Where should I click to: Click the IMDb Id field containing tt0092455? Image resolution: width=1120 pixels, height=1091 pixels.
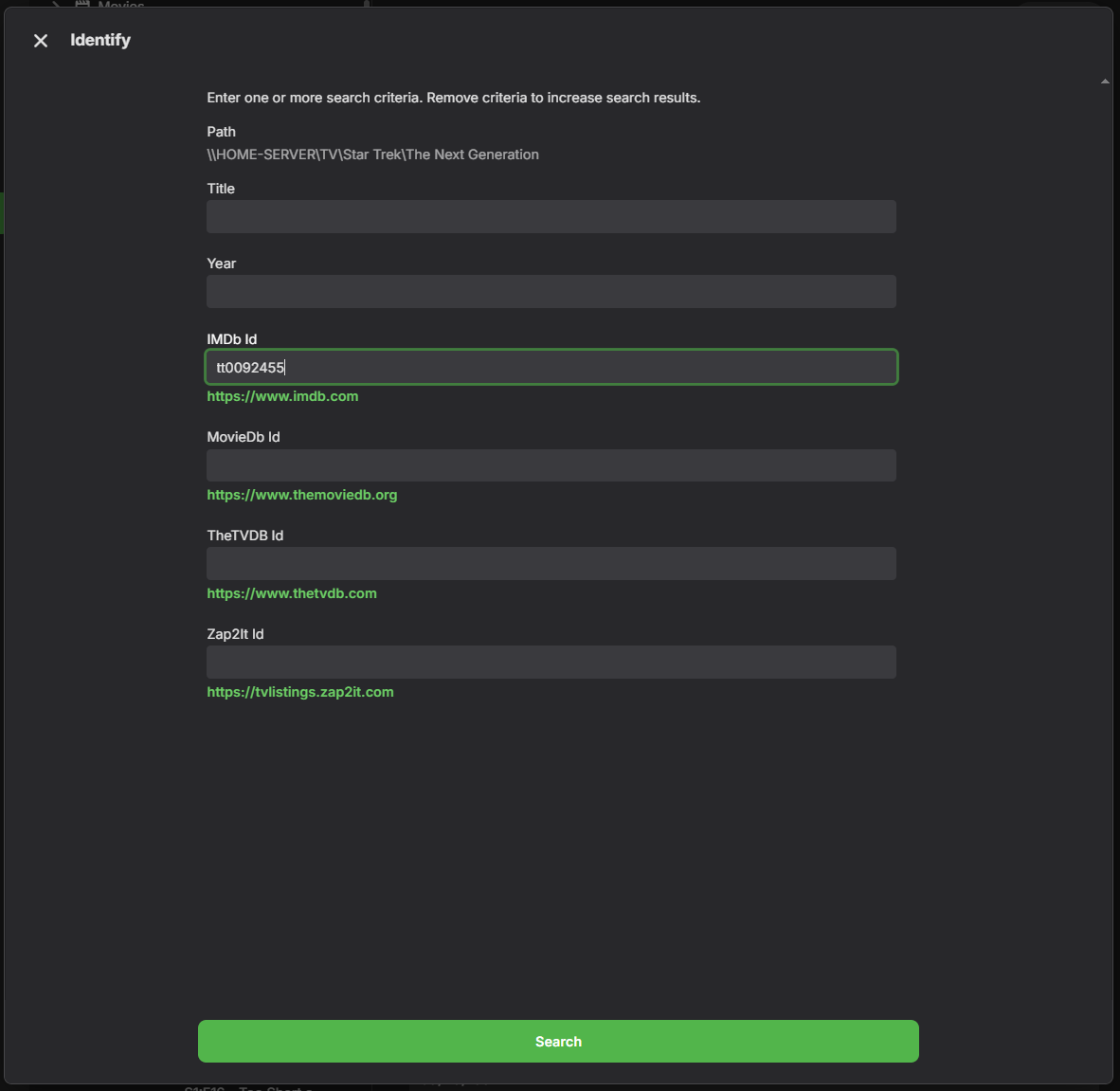pyautogui.click(x=551, y=368)
